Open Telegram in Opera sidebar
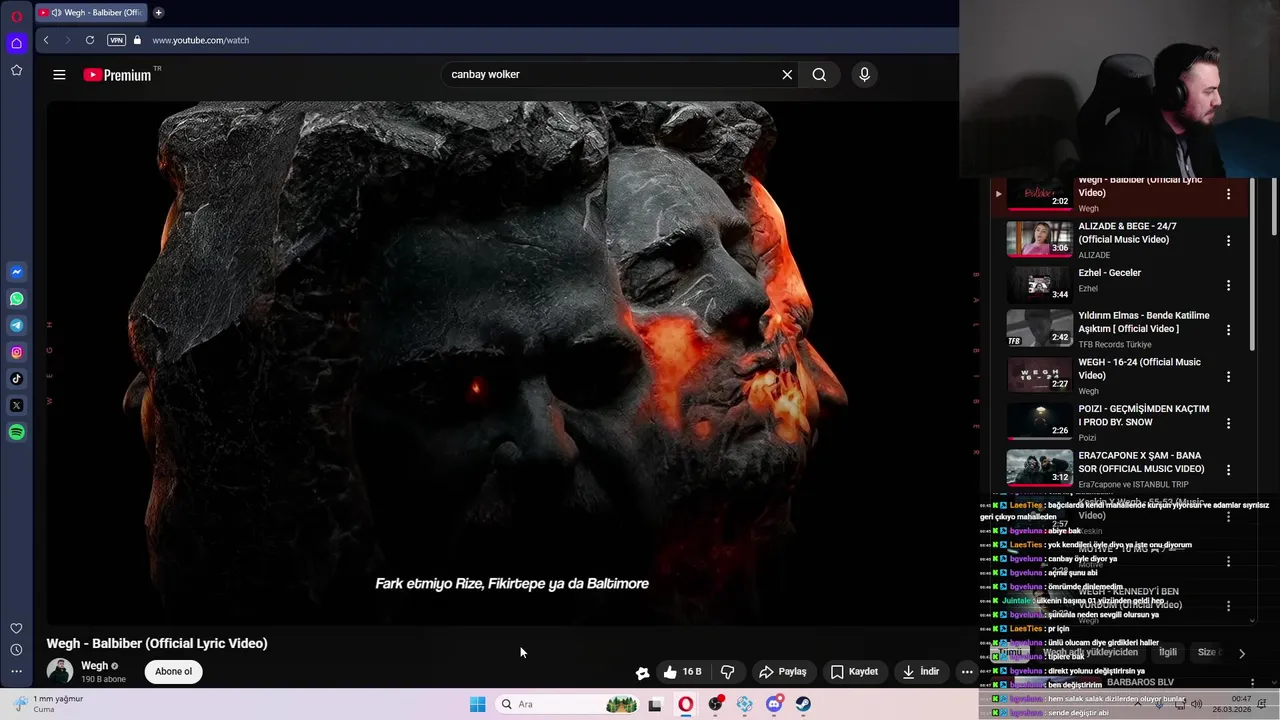This screenshot has width=1280, height=720. point(16,325)
